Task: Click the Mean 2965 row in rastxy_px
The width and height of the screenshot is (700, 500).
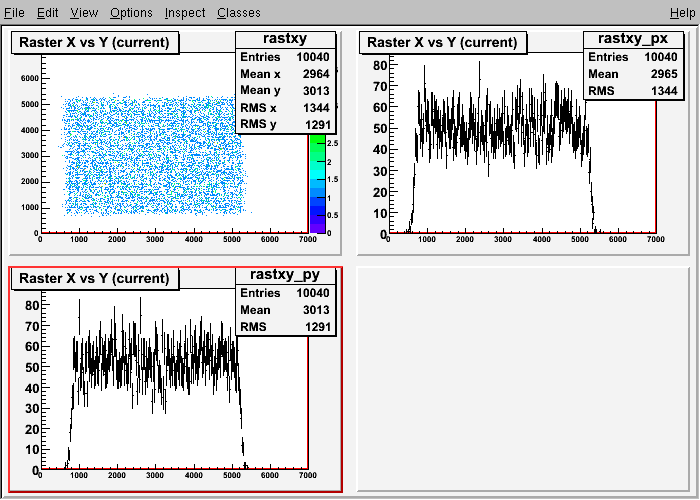Action: click(x=633, y=74)
